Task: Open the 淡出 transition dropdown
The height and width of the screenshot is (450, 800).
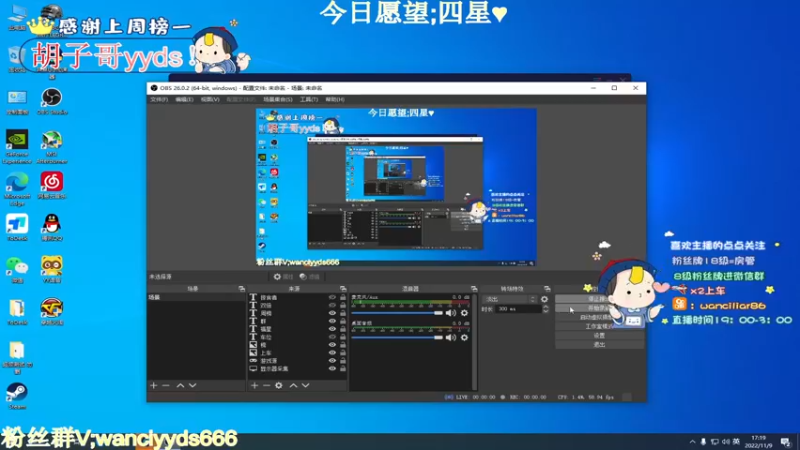Action: [x=509, y=299]
